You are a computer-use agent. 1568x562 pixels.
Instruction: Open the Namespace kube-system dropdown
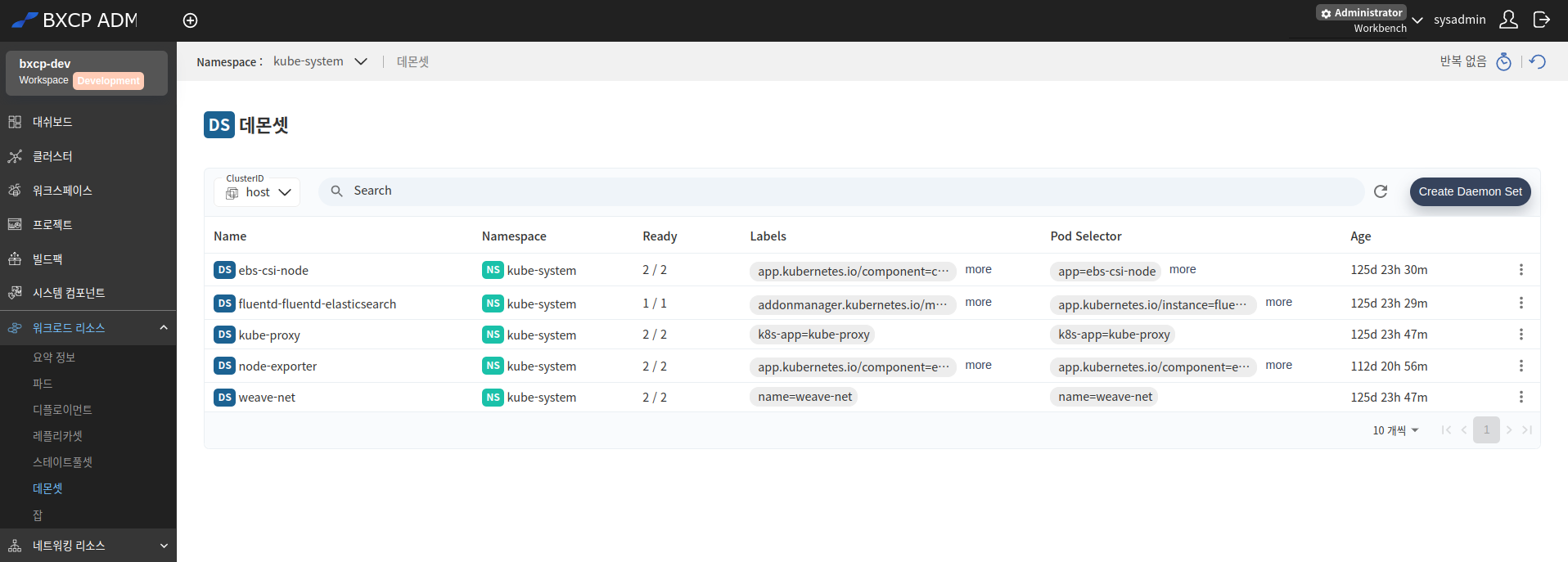pyautogui.click(x=320, y=61)
